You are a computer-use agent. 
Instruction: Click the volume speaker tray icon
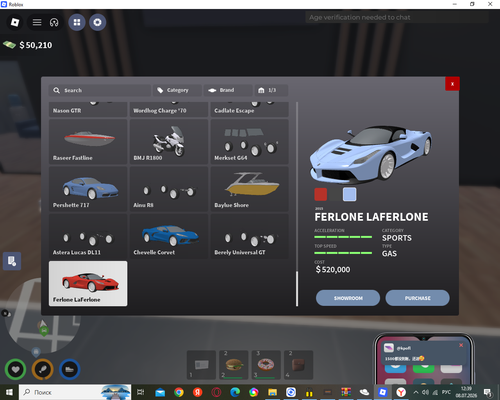click(425, 392)
